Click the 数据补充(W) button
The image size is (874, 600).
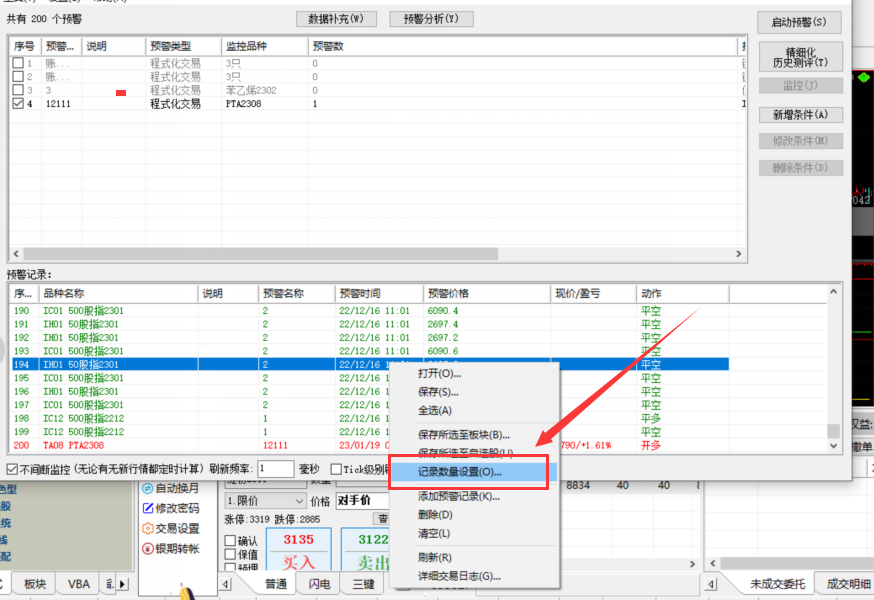click(336, 19)
